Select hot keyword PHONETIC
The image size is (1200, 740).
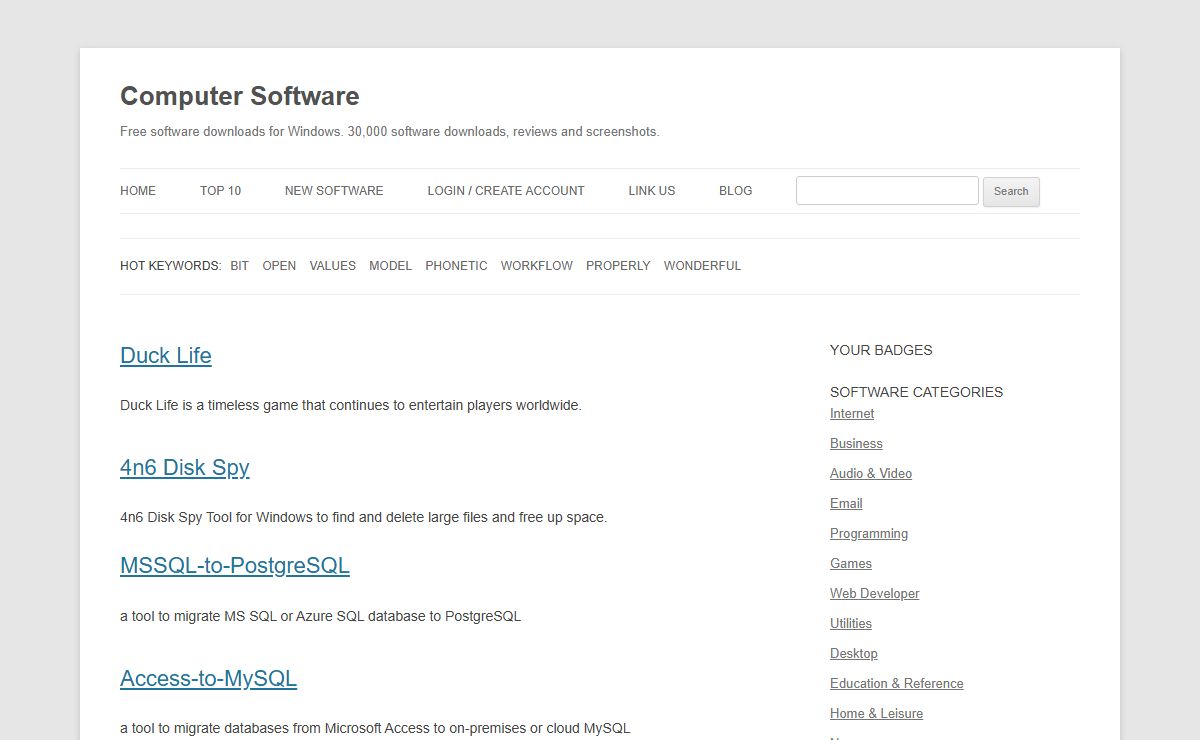(x=456, y=266)
